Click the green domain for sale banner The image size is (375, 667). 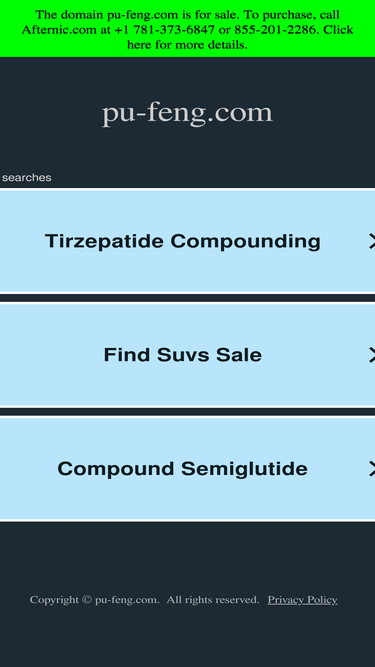[x=188, y=29]
